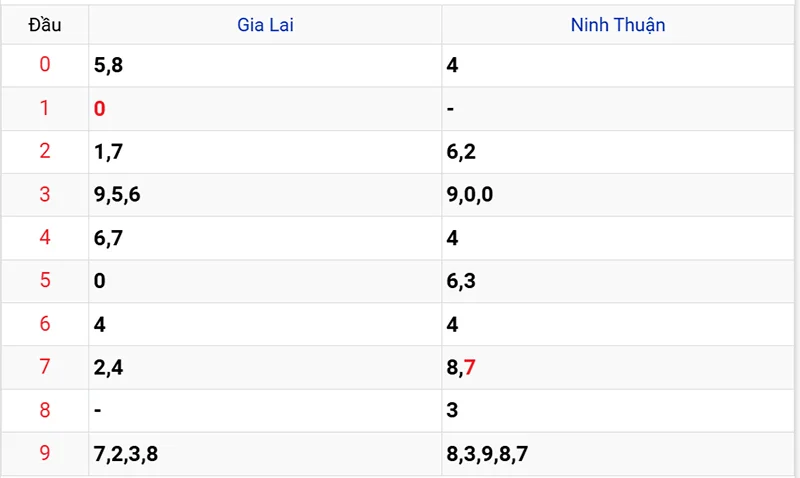Select the Gia Lai cell showing 6,7
Screen dimensions: 800x478
pos(108,238)
